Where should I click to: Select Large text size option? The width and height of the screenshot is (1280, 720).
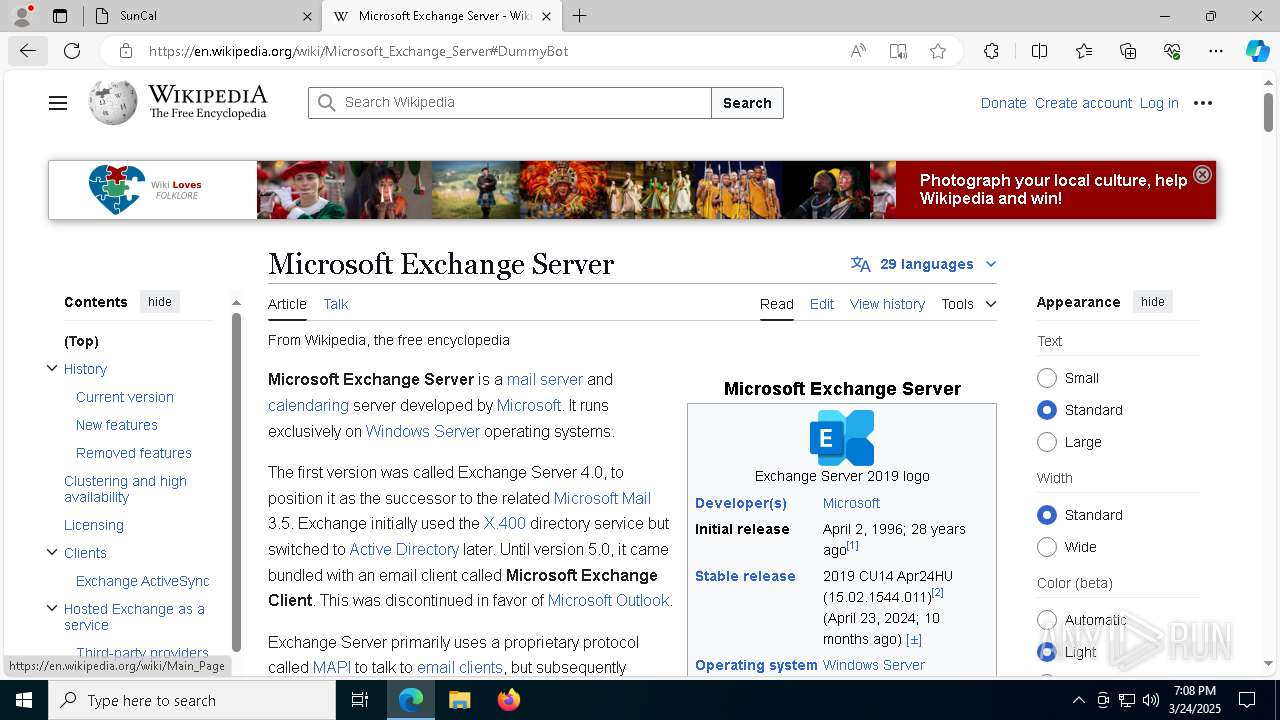pyautogui.click(x=1047, y=442)
